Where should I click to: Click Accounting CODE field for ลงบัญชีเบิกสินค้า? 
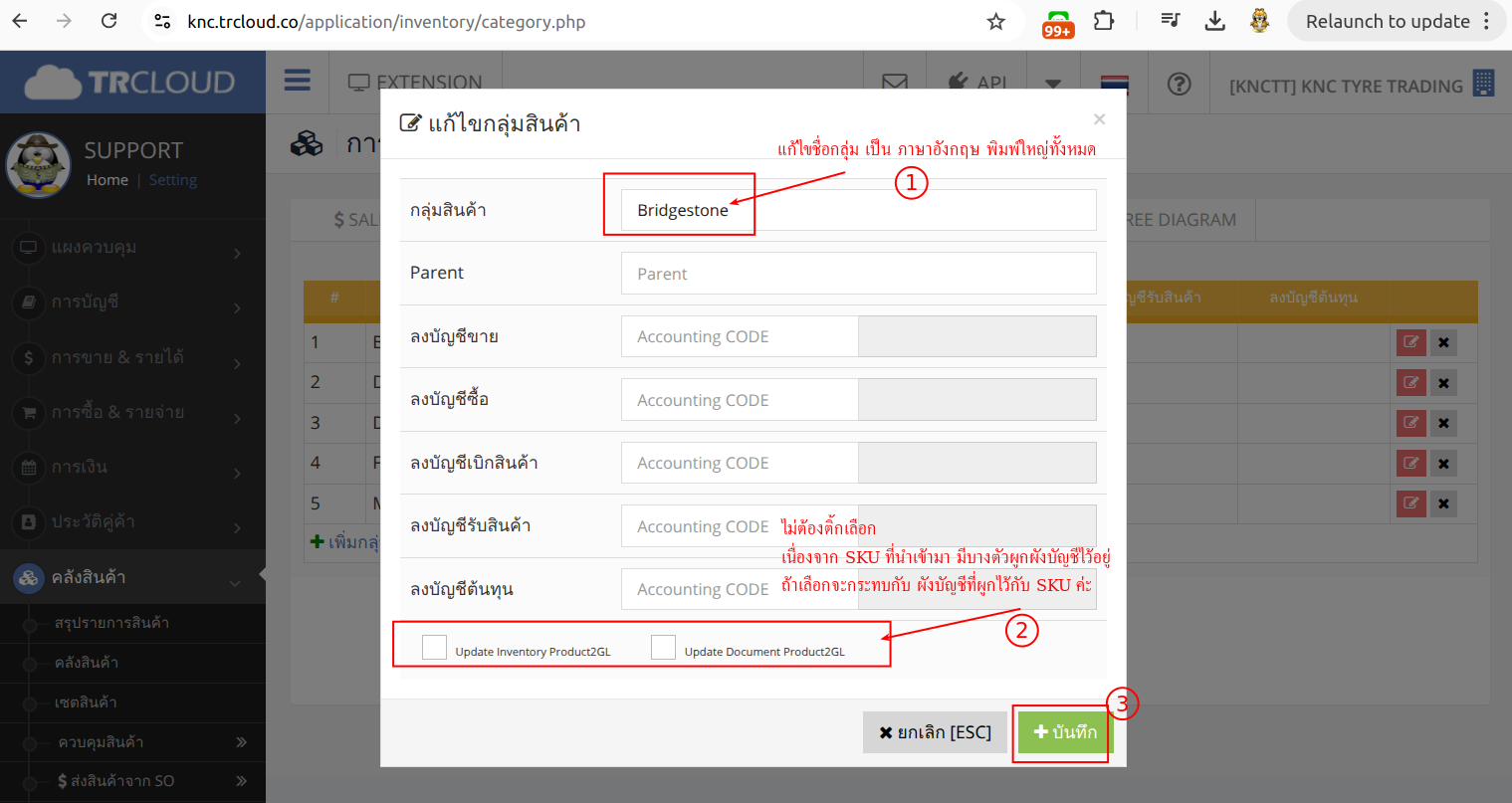740,463
